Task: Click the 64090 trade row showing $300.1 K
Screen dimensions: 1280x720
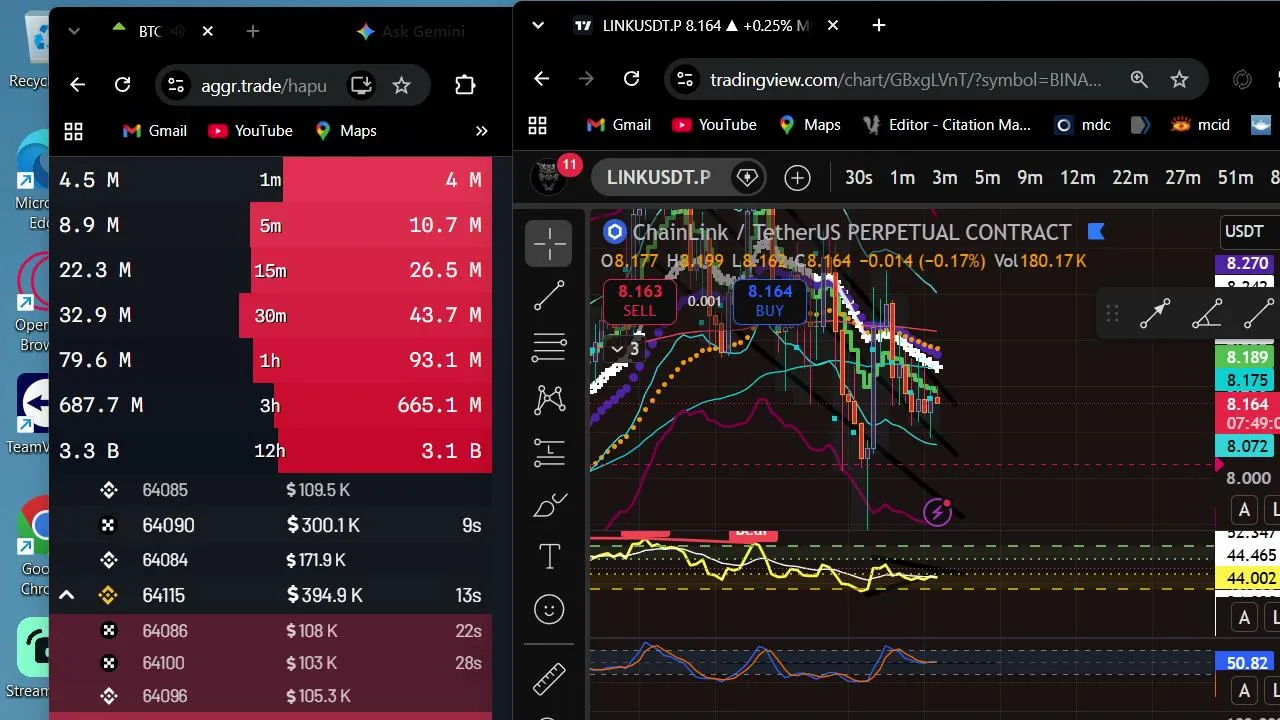Action: coord(270,525)
